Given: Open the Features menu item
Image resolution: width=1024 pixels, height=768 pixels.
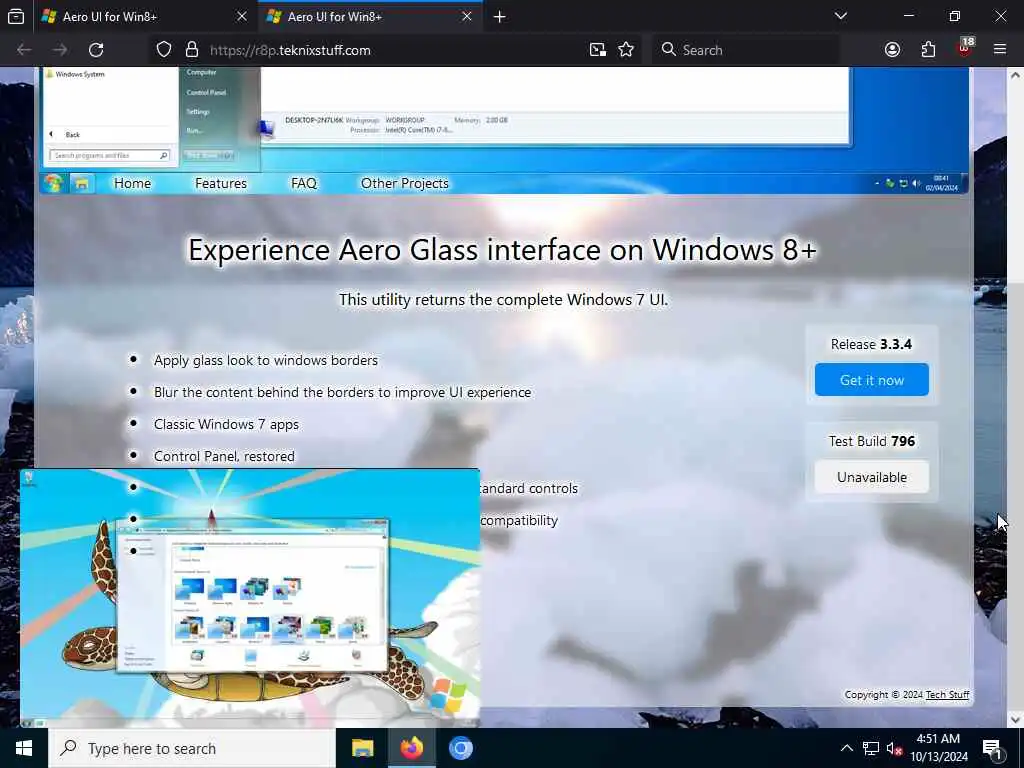Looking at the screenshot, I should (221, 184).
